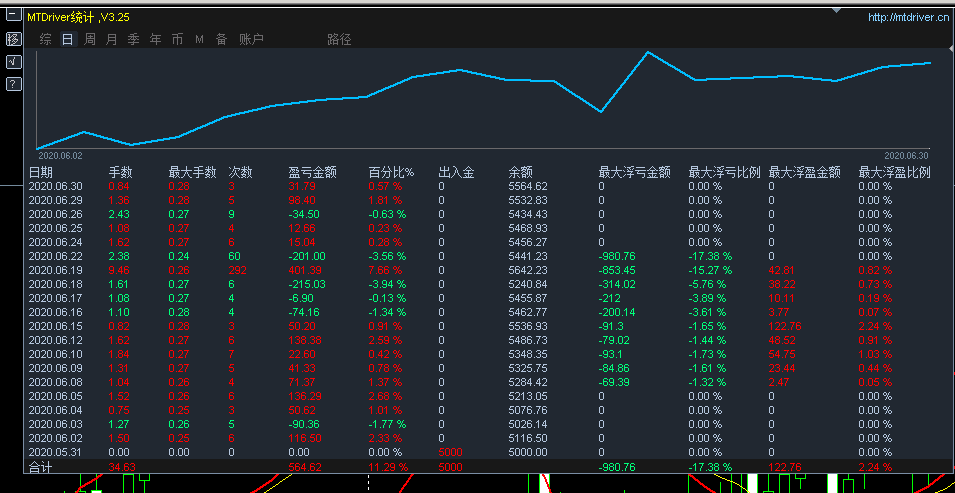Click profit value 401.39
This screenshot has height=493, width=955.
point(305,271)
